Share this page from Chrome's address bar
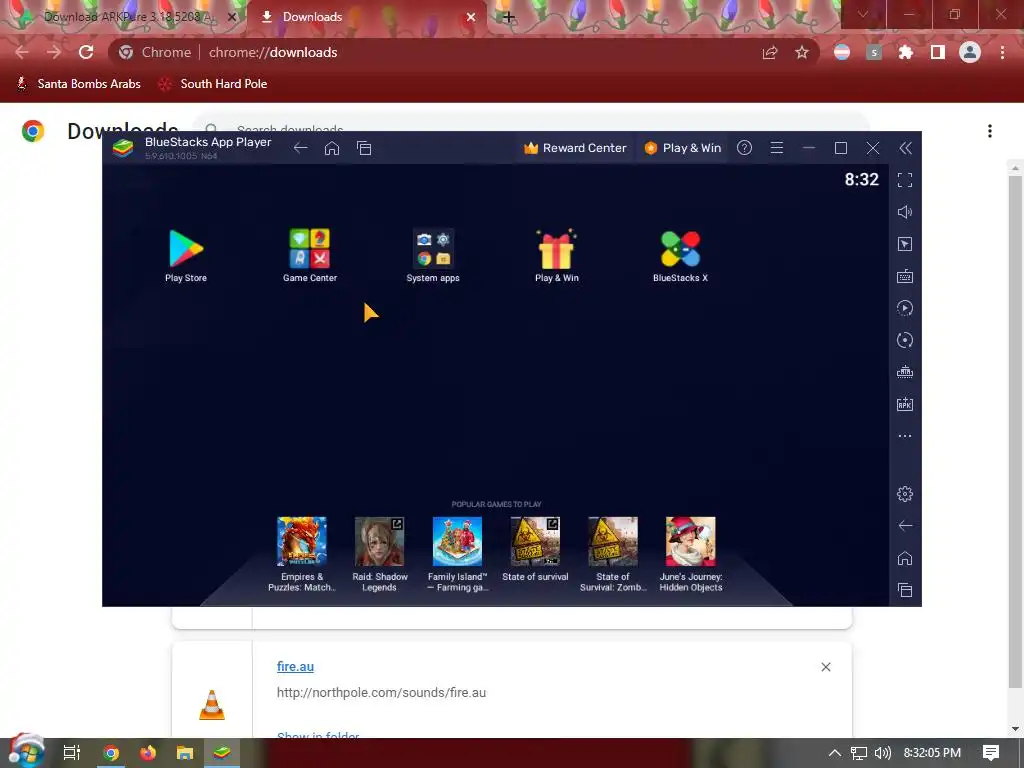1024x768 pixels. pyautogui.click(x=770, y=52)
